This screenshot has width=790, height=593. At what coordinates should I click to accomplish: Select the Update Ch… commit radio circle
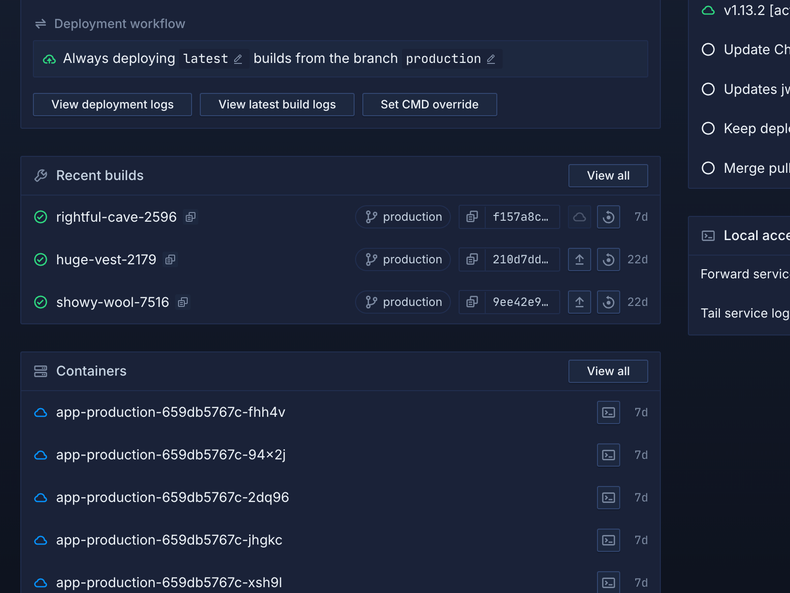click(708, 50)
